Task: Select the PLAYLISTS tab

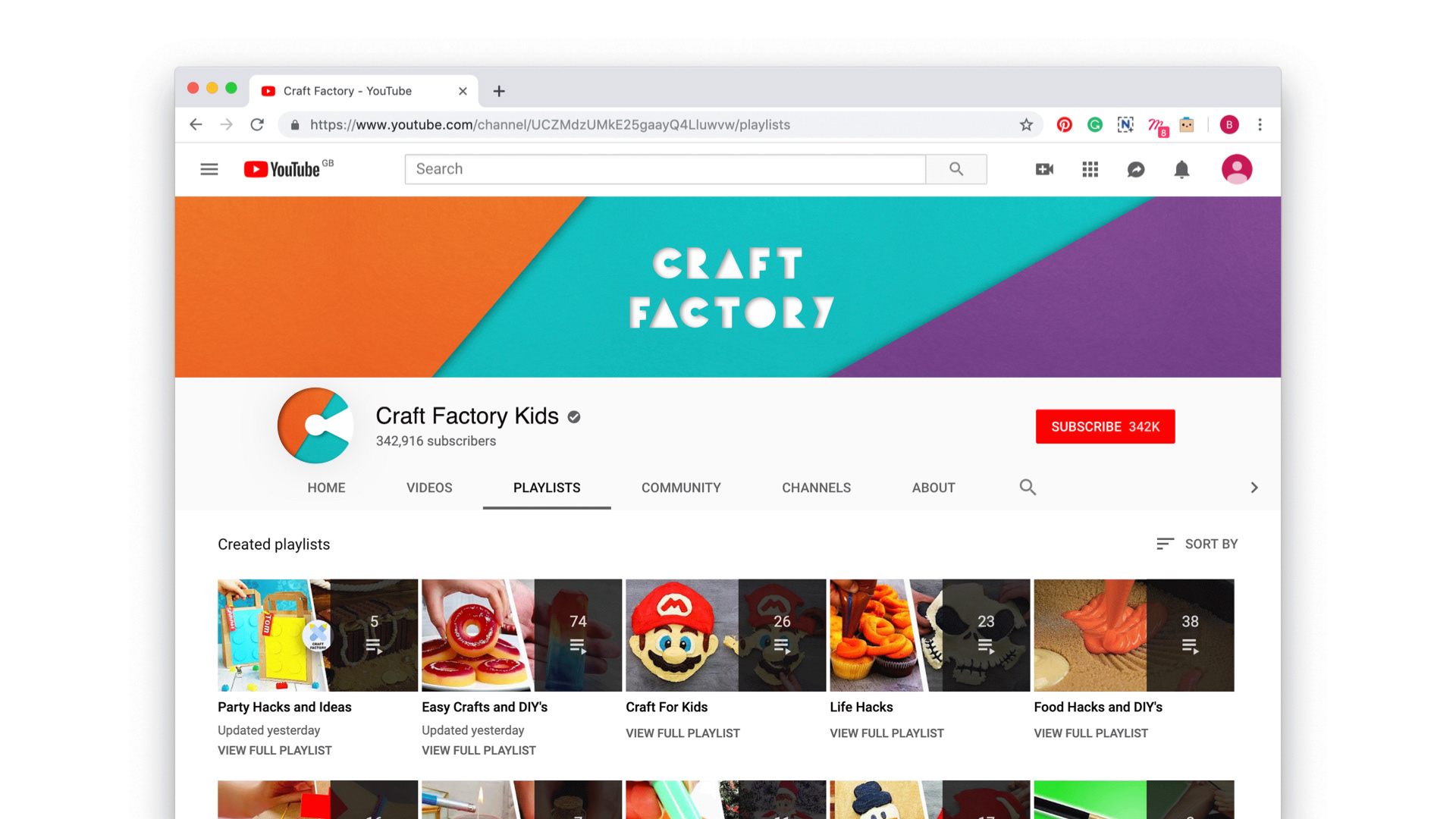Action: pyautogui.click(x=547, y=488)
